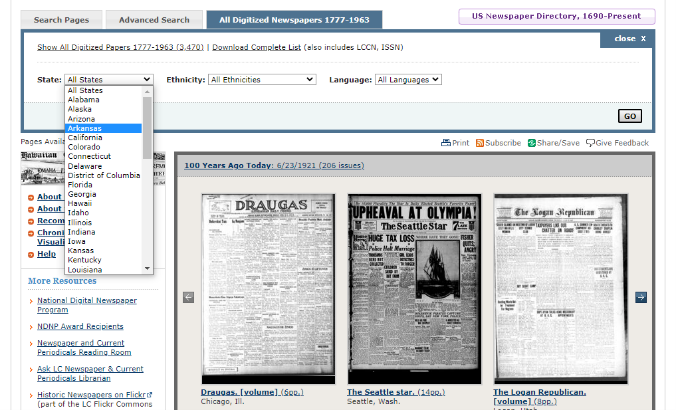The width and height of the screenshot is (676, 410).
Task: Click the scroll up arrow in state list
Action: [x=147, y=91]
